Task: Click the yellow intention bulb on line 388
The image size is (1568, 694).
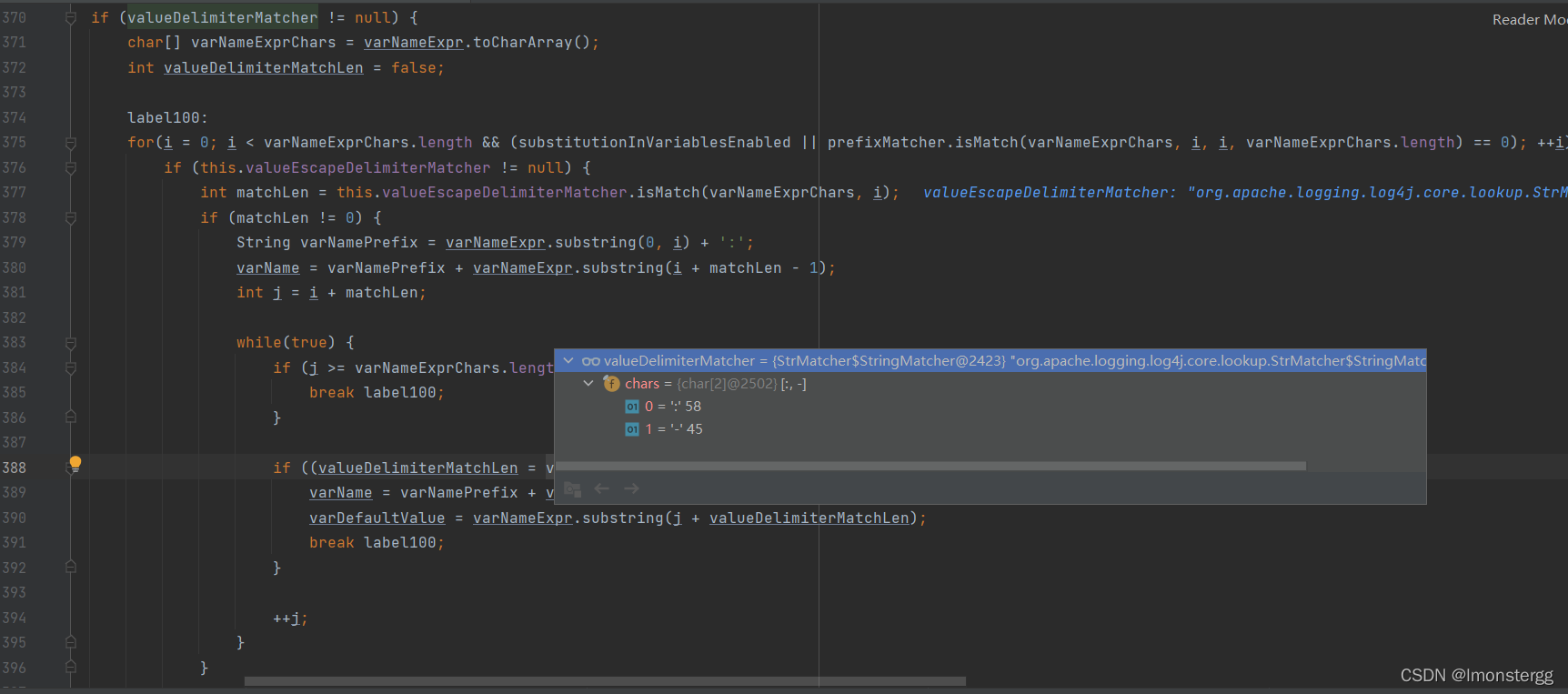Action: [75, 464]
